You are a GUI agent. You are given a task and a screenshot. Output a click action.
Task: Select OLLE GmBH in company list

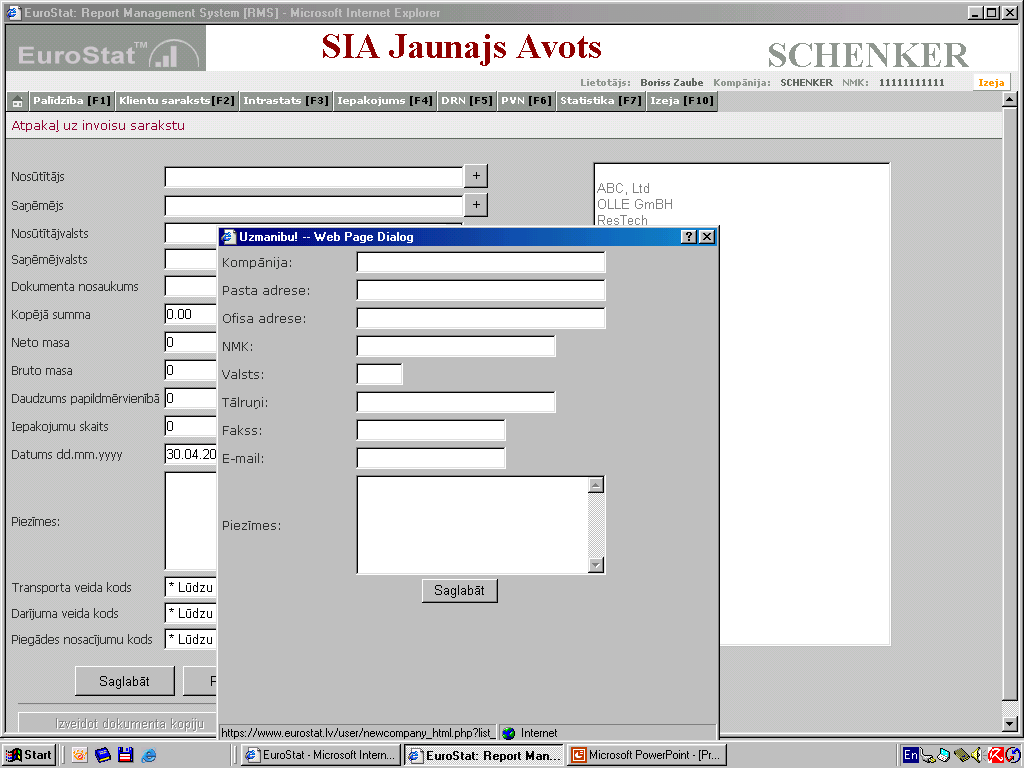tap(635, 204)
